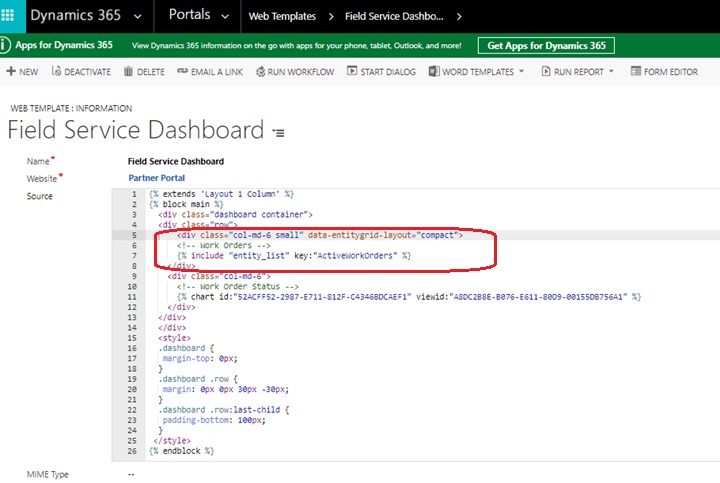This screenshot has height=483, width=720.
Task: Open the Partner Portal website link
Action: click(x=157, y=178)
